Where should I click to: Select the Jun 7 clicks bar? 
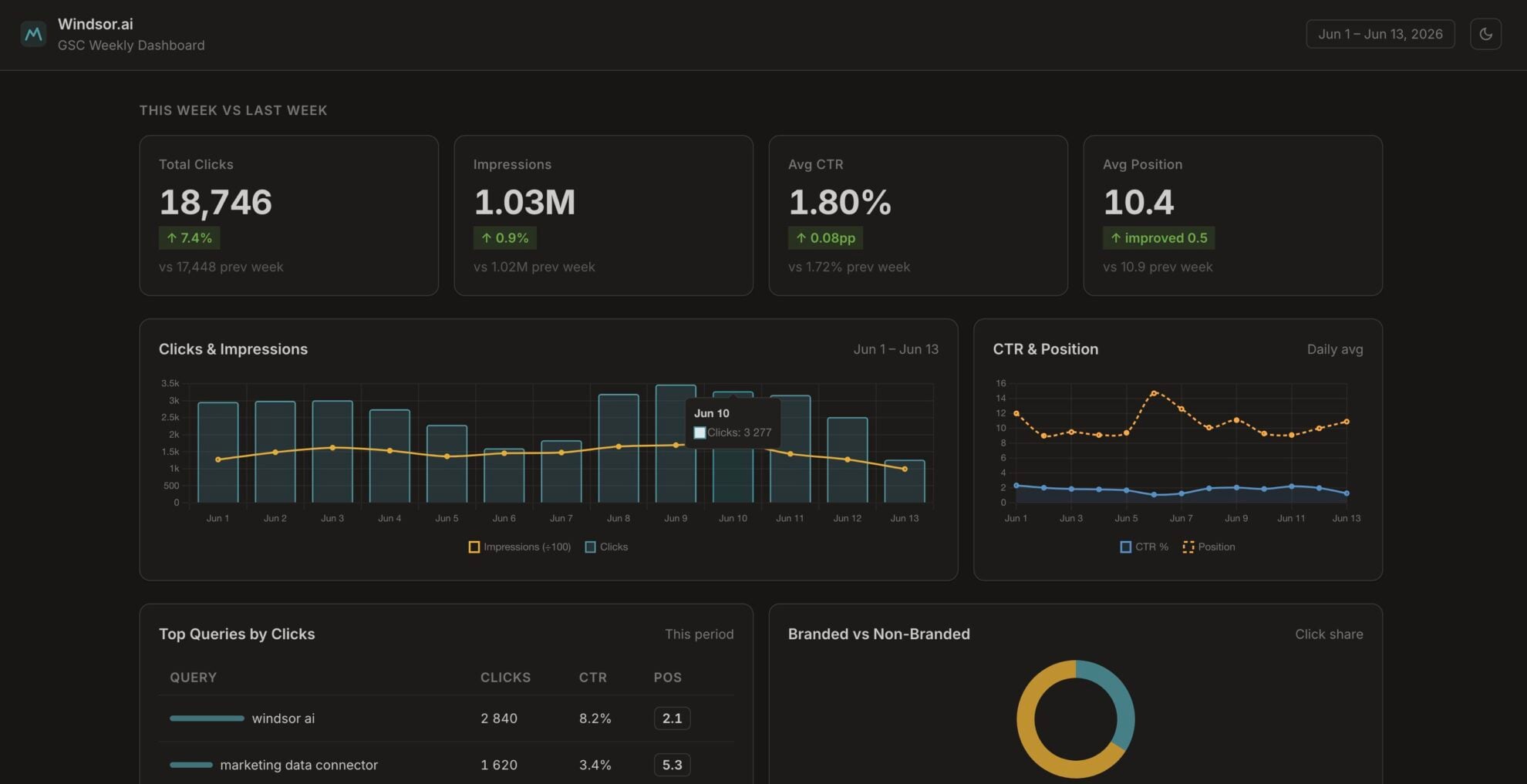[x=561, y=472]
